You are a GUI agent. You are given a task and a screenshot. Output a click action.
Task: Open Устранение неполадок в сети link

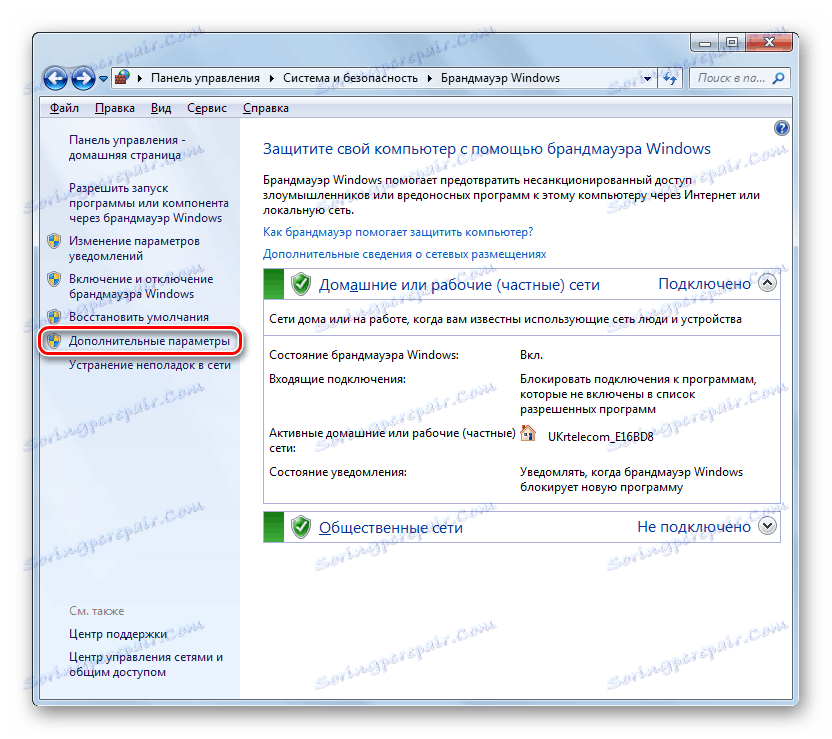[x=150, y=365]
